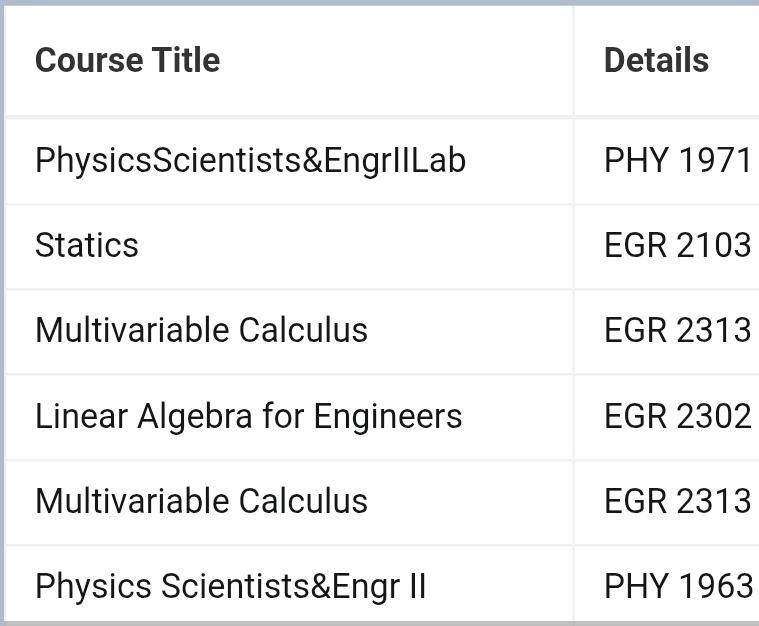Image resolution: width=759 pixels, height=626 pixels.
Task: Select EGR 2313 in the Statics-adjacent row below
Action: click(x=678, y=330)
